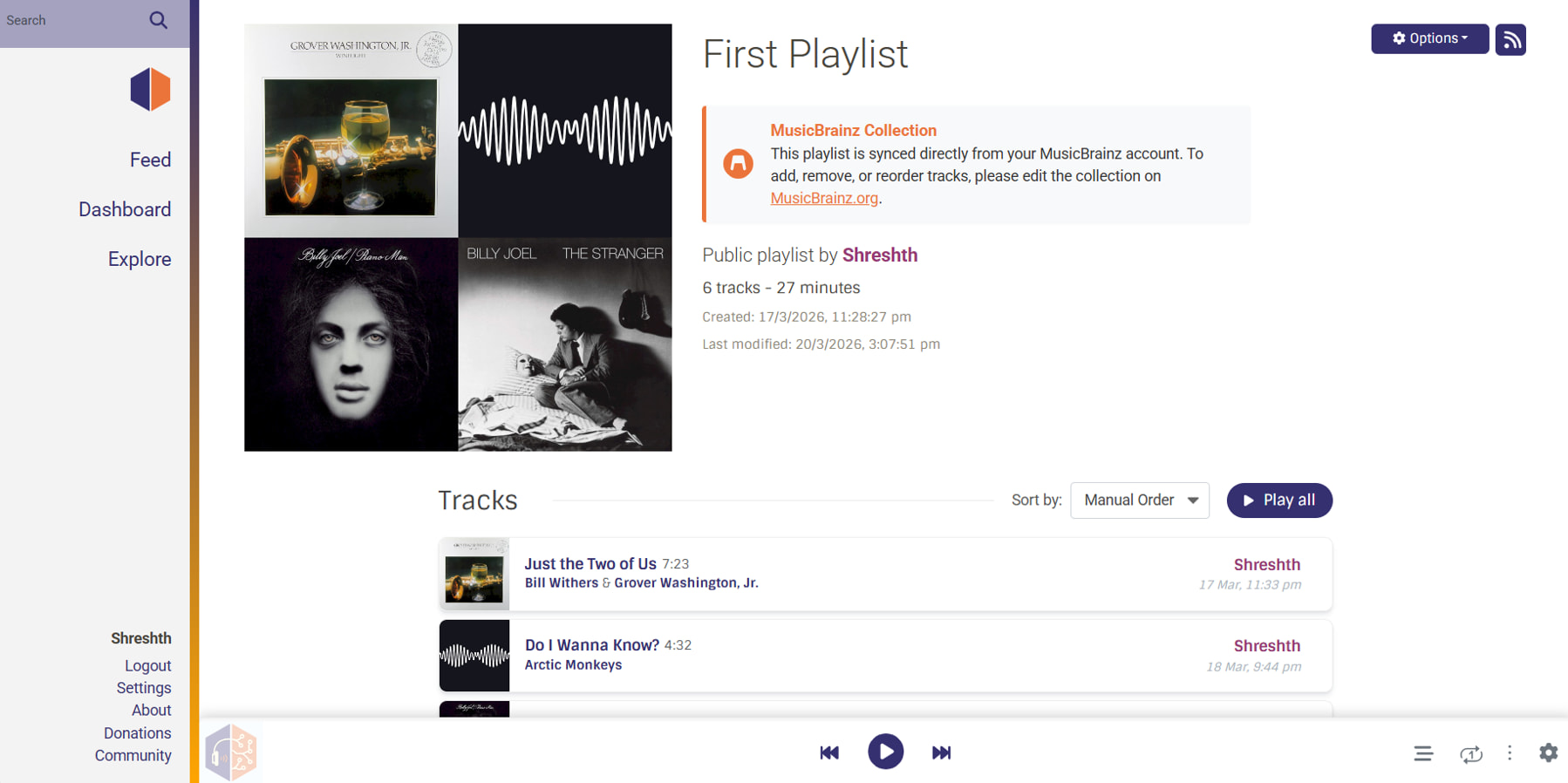Screen dimensions: 1568x783
Task: Click the Play all button
Action: click(x=1278, y=500)
